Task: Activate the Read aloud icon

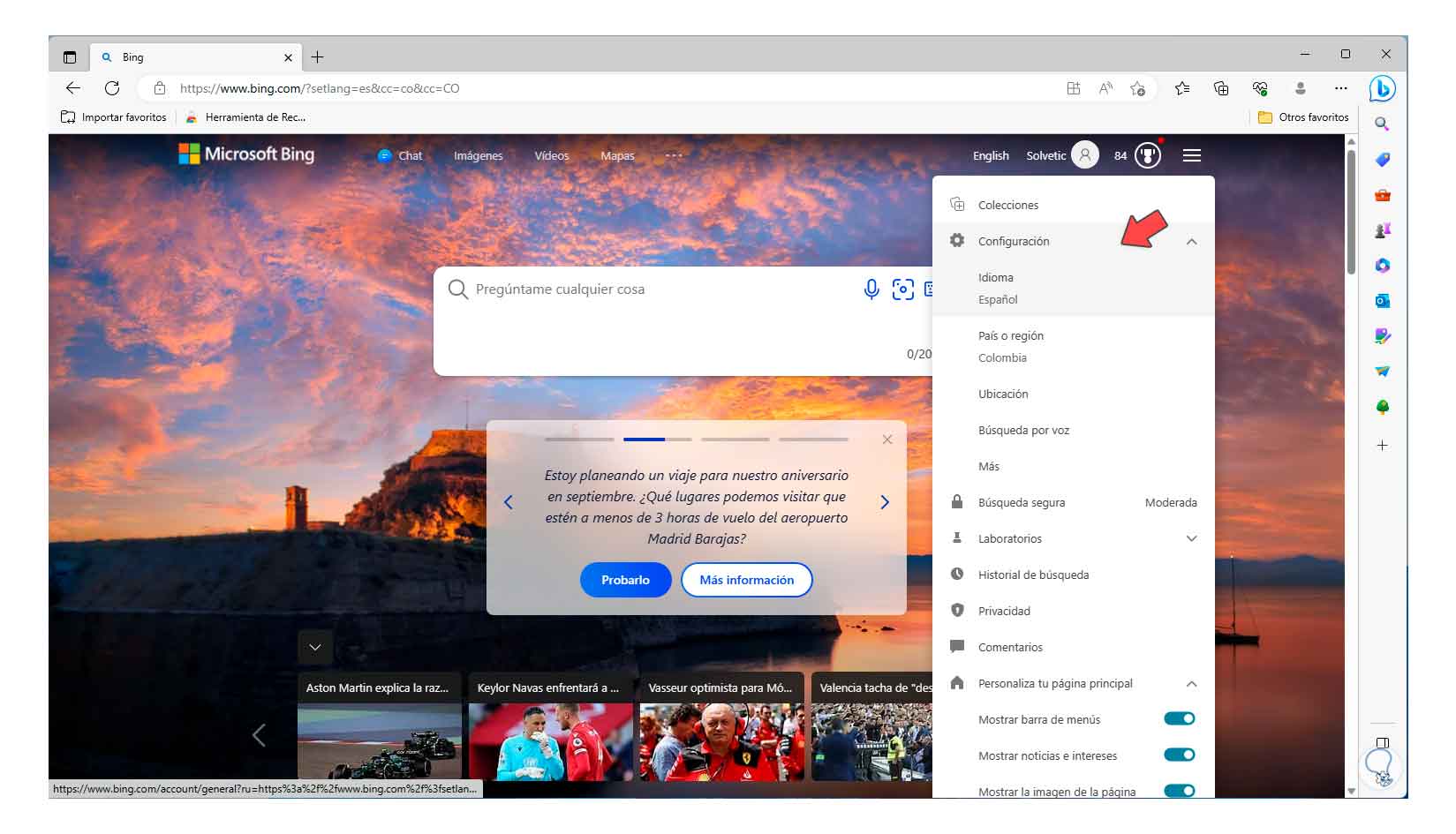Action: click(1105, 88)
